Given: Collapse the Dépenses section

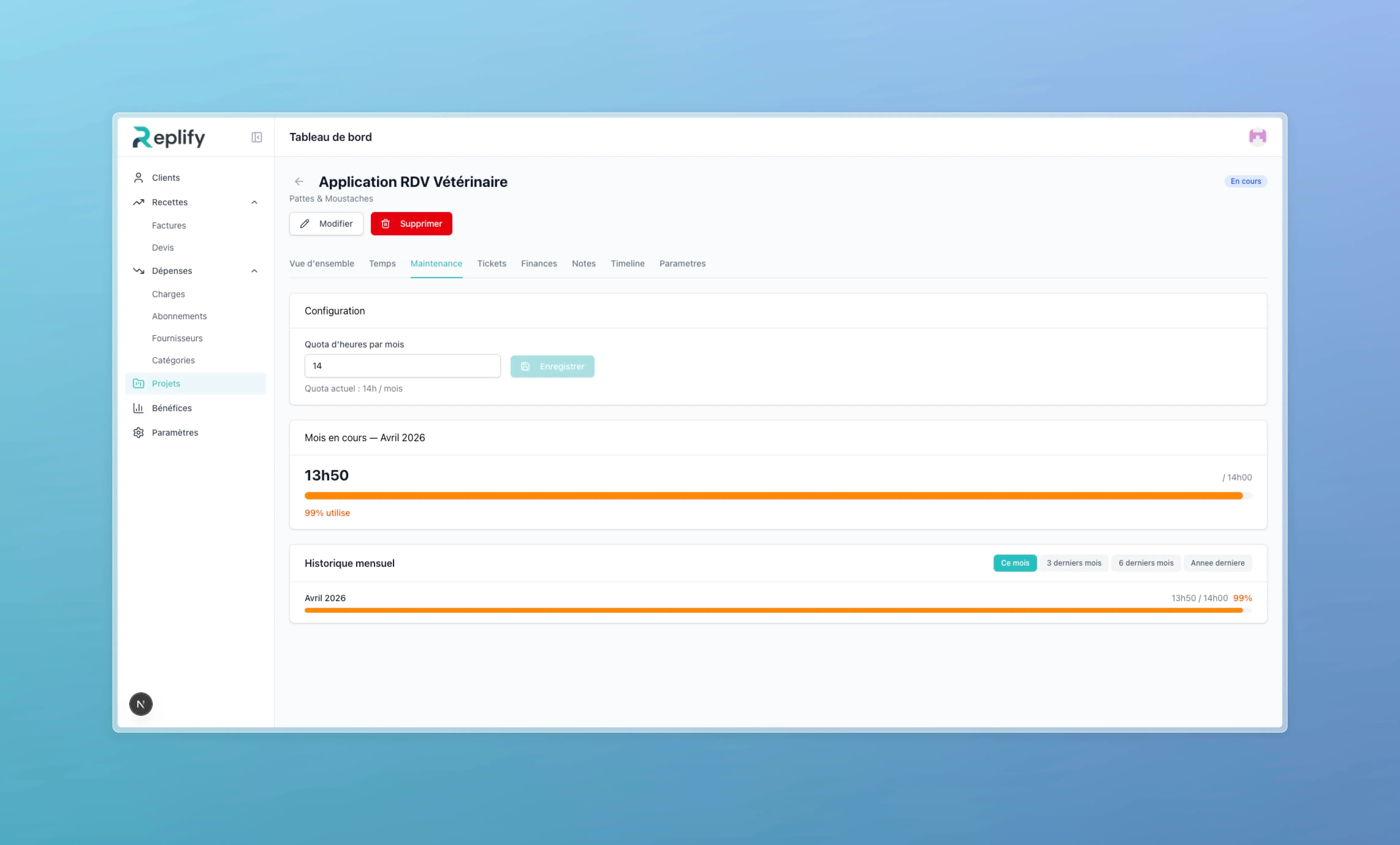Looking at the screenshot, I should [254, 271].
